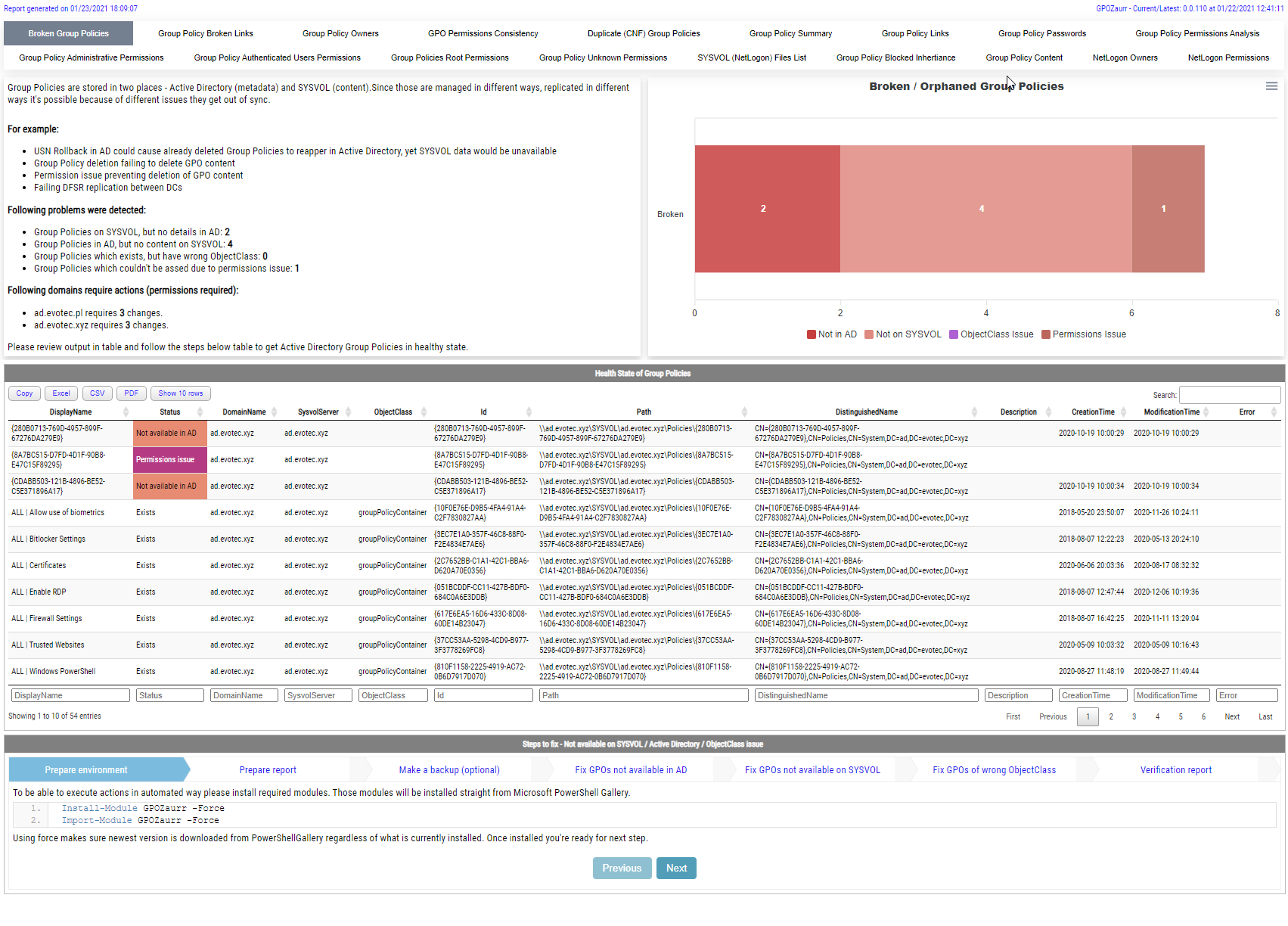Click the table Search input field
The height and width of the screenshot is (926, 1288).
(1230, 395)
